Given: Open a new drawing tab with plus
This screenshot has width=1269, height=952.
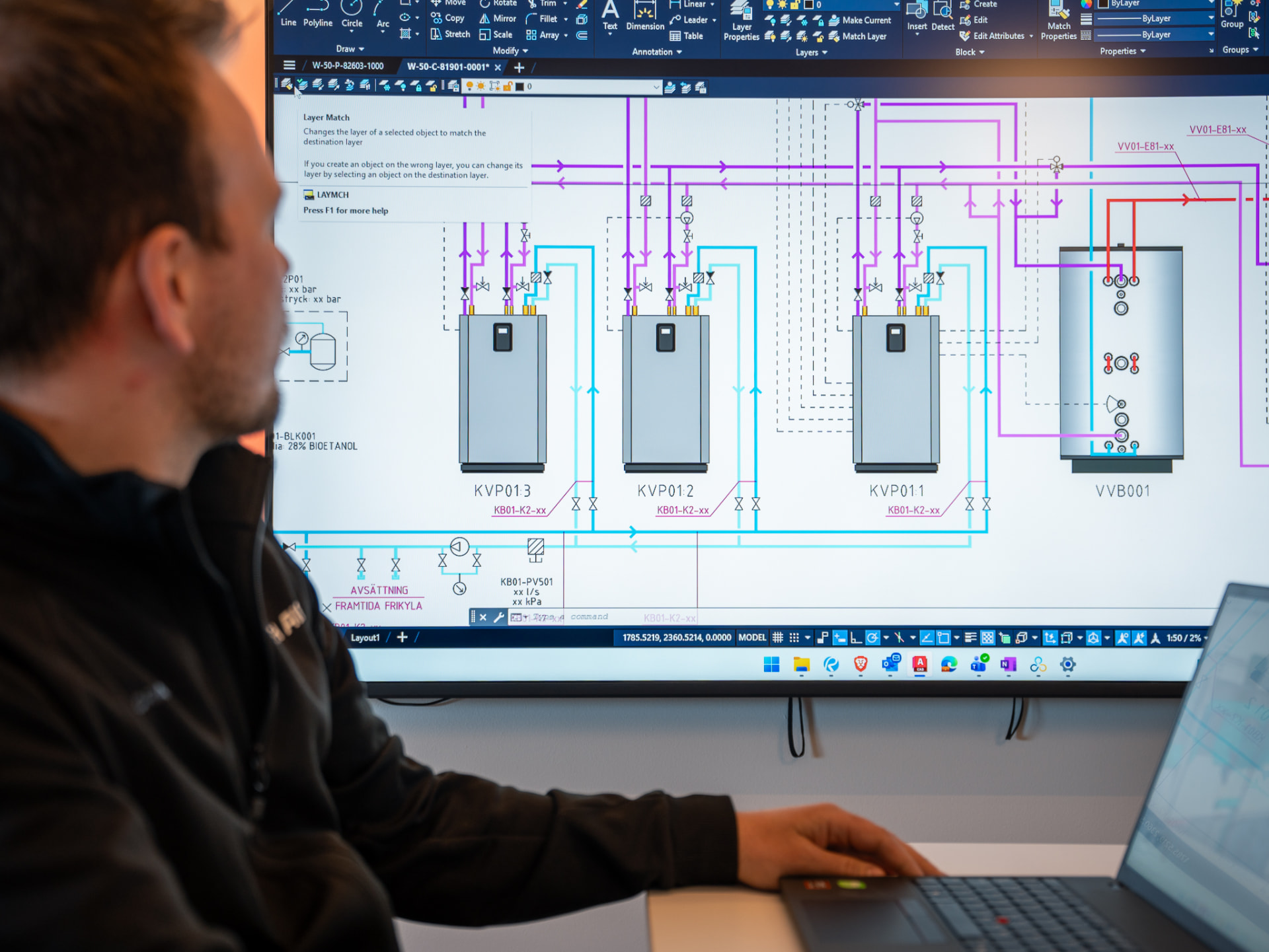Looking at the screenshot, I should (x=519, y=67).
